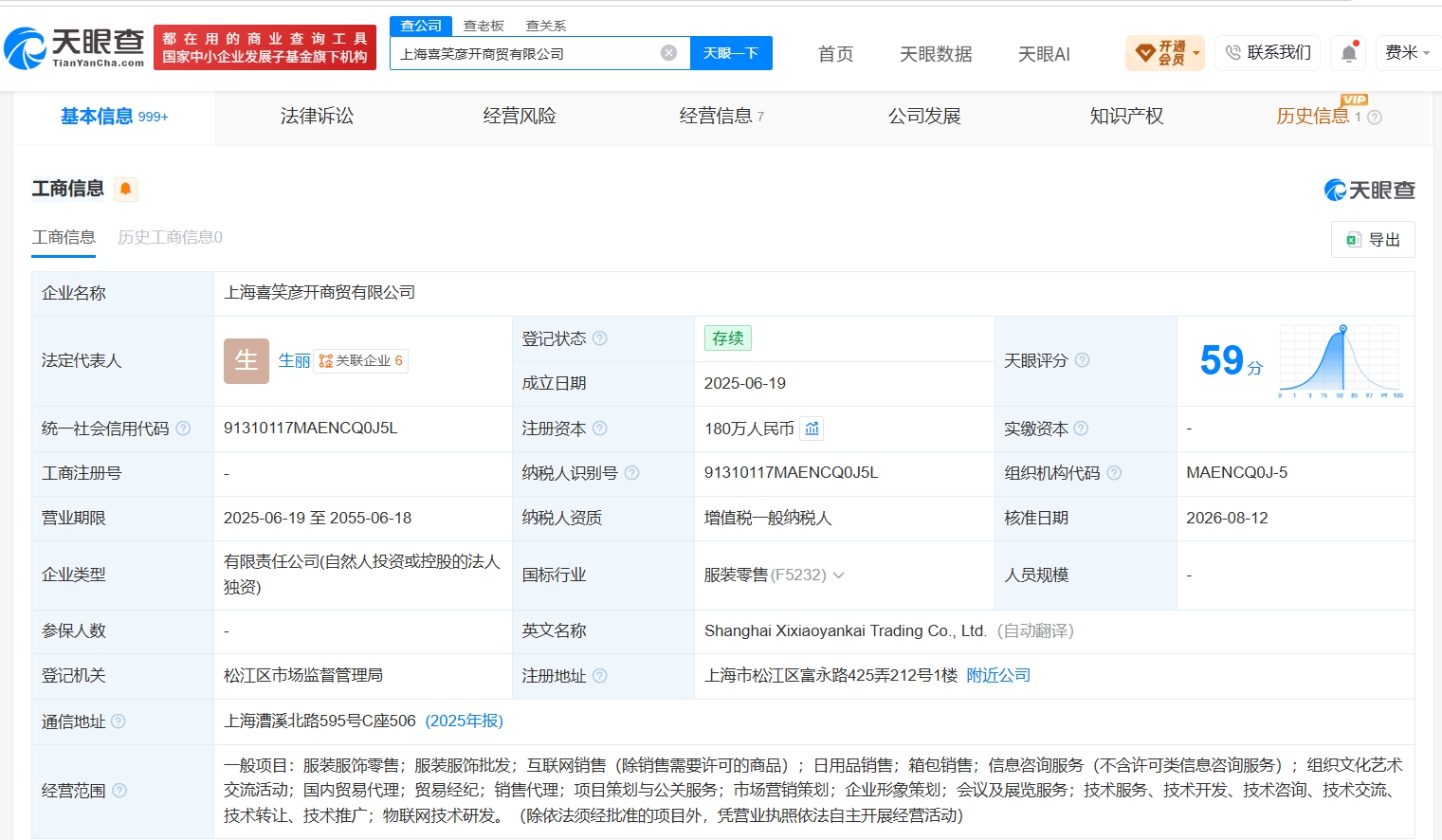Click the red banner 都在用的商业查询工具

pyautogui.click(x=265, y=47)
